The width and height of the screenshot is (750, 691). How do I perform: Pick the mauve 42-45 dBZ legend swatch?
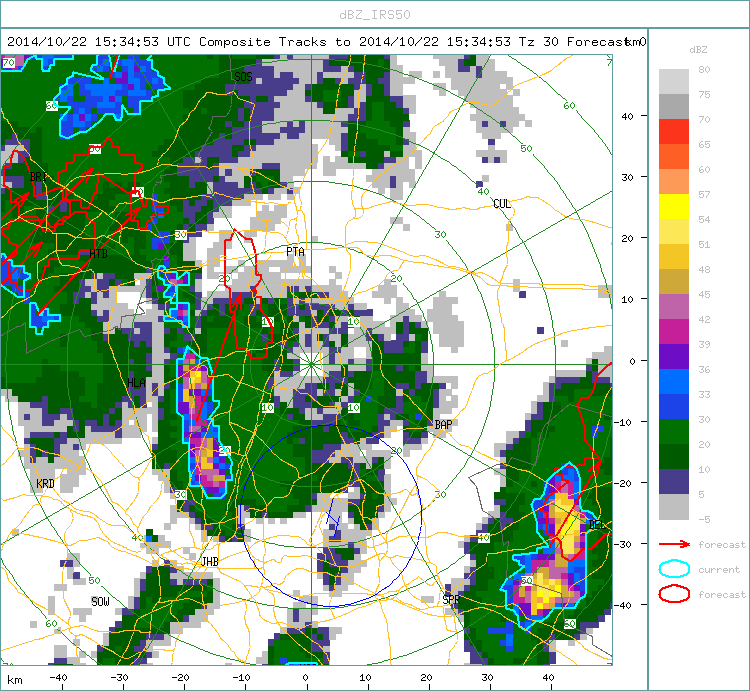pyautogui.click(x=673, y=307)
